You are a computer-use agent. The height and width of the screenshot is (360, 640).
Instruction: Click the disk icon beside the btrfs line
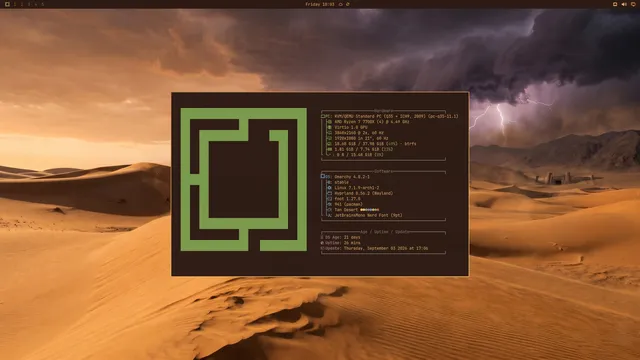[329, 144]
